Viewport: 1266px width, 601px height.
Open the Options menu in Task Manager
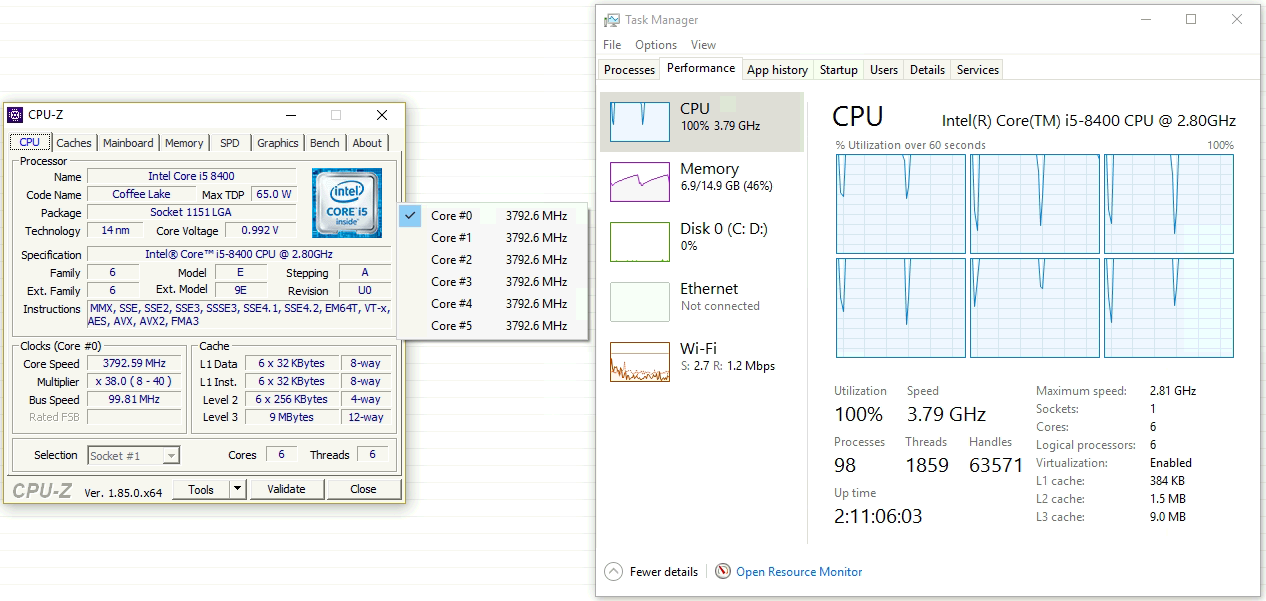tap(656, 45)
